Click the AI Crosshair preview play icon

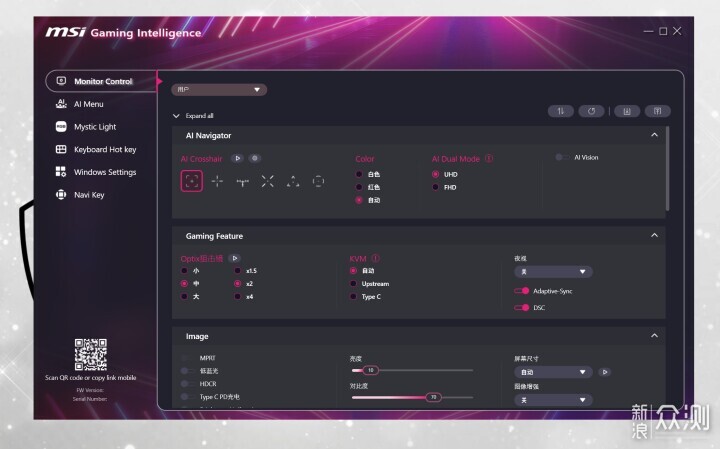point(237,158)
